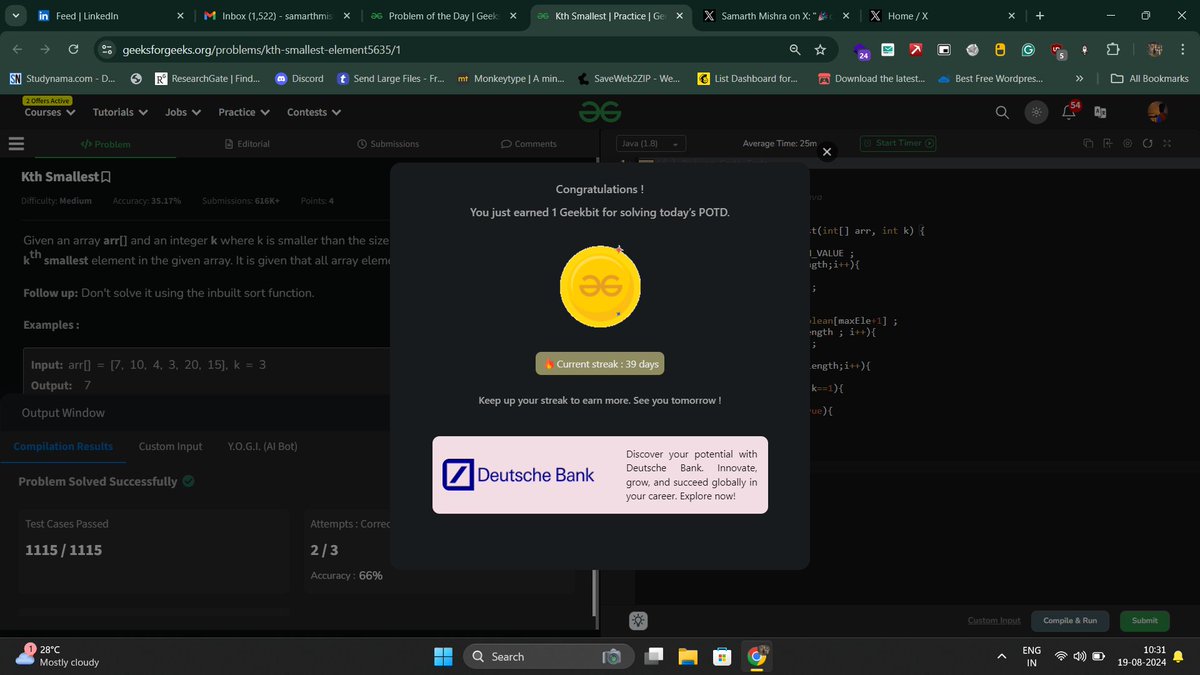Switch to the Custom Input tab
1200x675 pixels.
click(x=170, y=446)
